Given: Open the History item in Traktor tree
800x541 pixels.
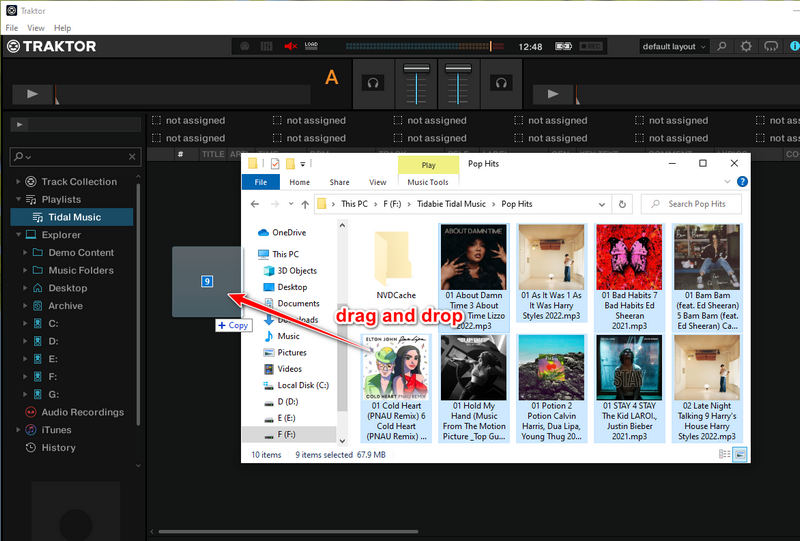Looking at the screenshot, I should tap(58, 448).
